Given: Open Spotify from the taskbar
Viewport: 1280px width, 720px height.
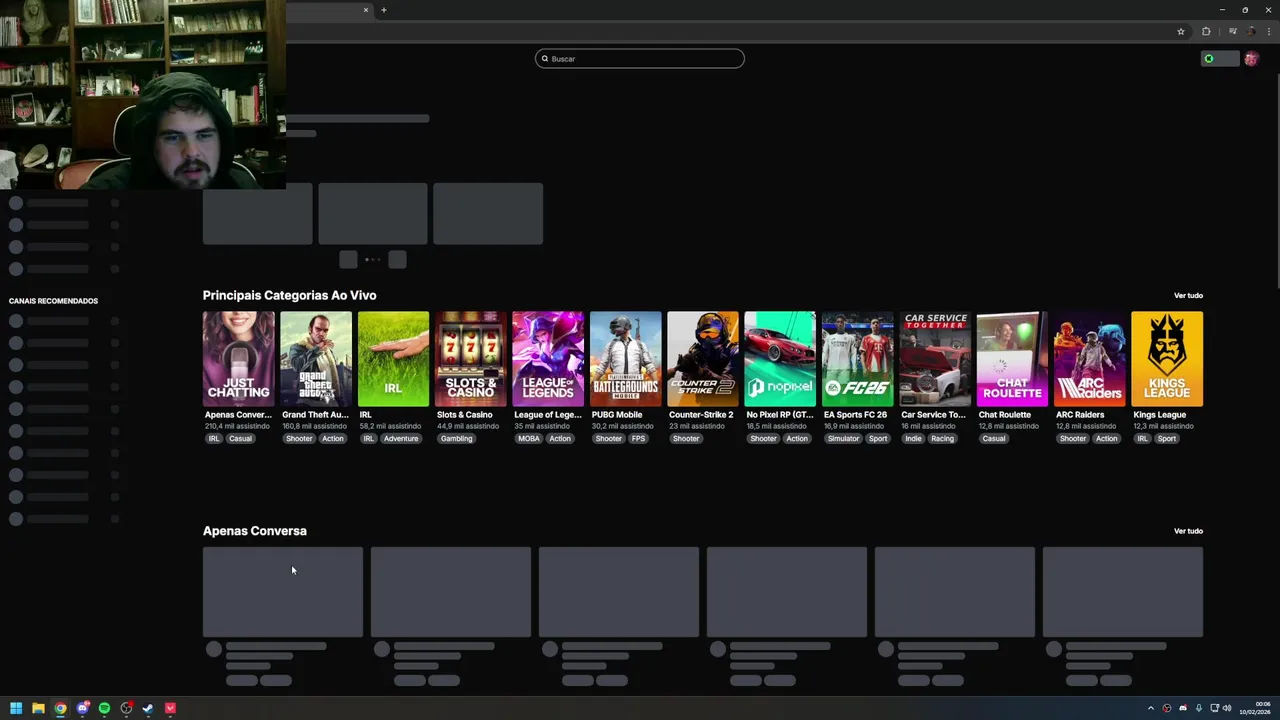Looking at the screenshot, I should 104,709.
